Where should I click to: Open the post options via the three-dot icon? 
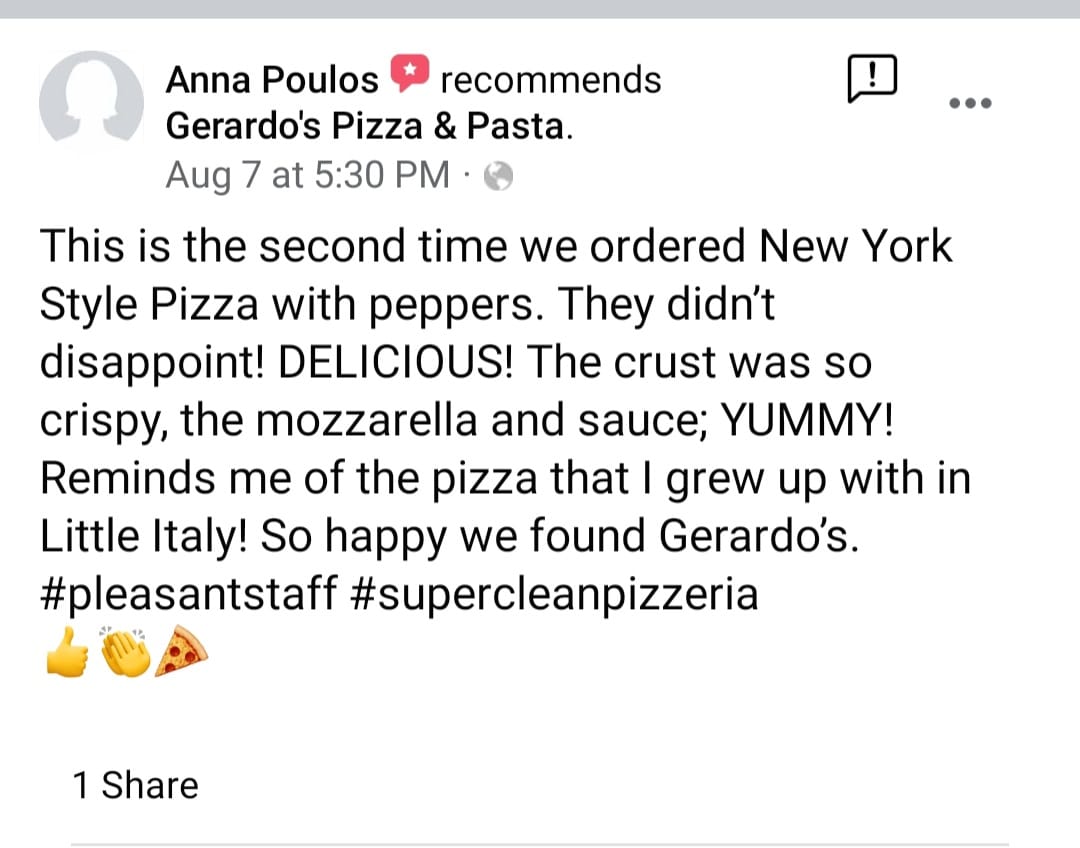968,100
